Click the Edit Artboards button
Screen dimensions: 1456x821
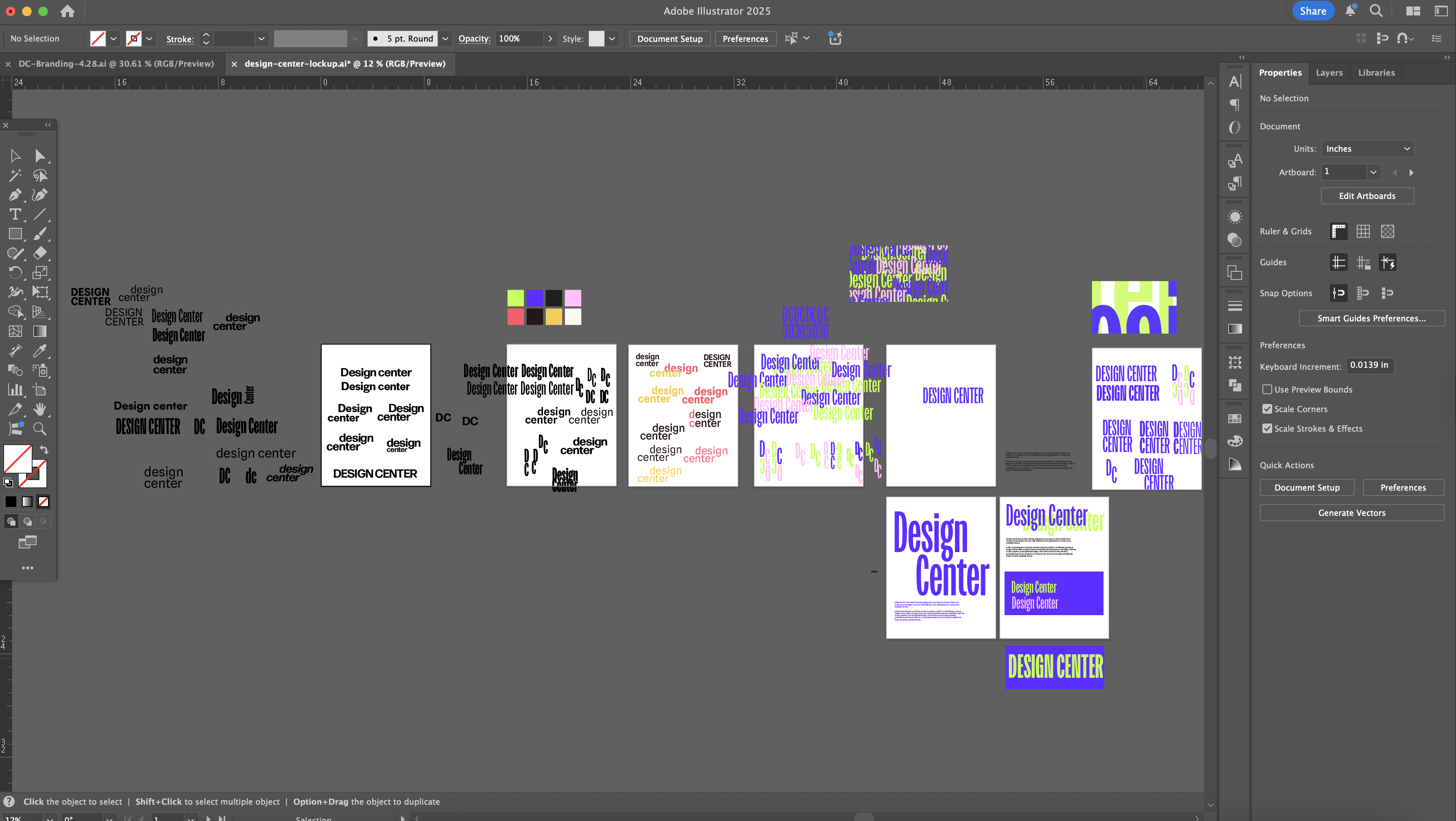(x=1367, y=196)
